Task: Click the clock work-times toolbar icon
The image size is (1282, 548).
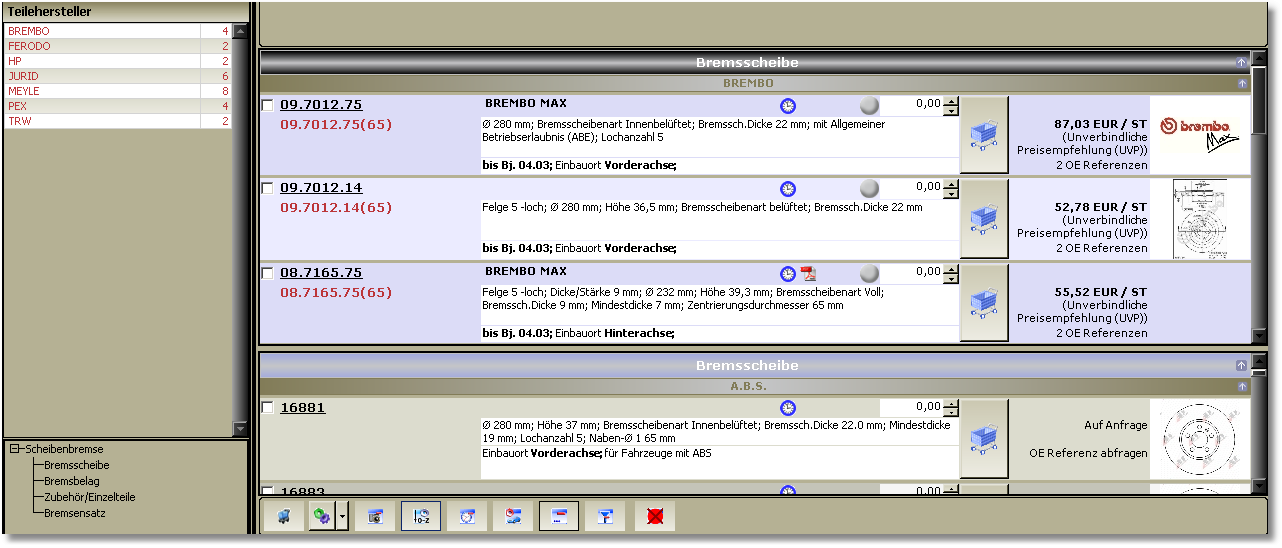Action: click(x=467, y=516)
